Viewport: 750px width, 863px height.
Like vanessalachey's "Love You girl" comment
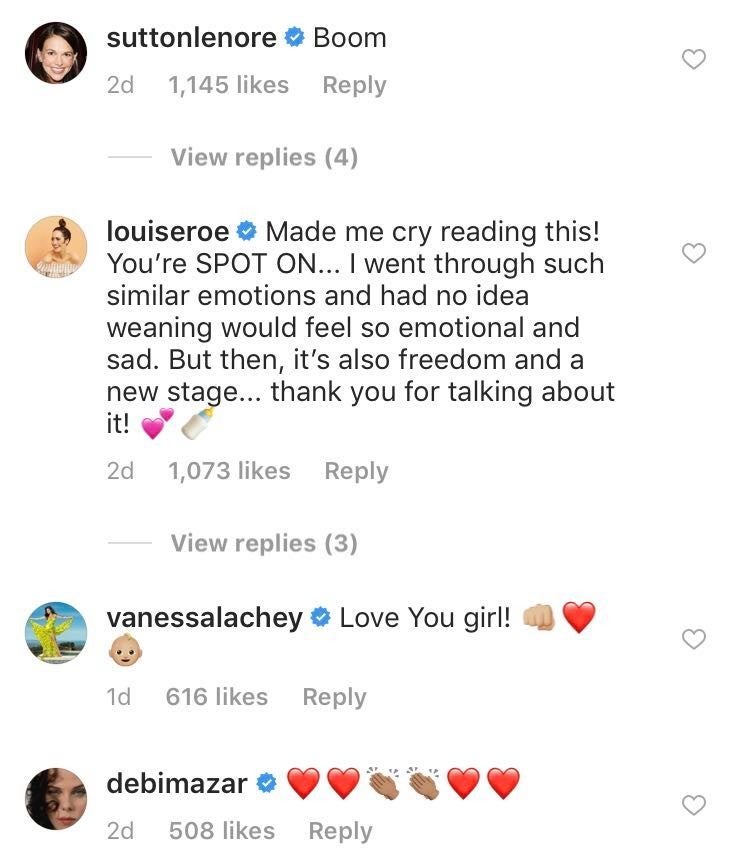coord(693,639)
